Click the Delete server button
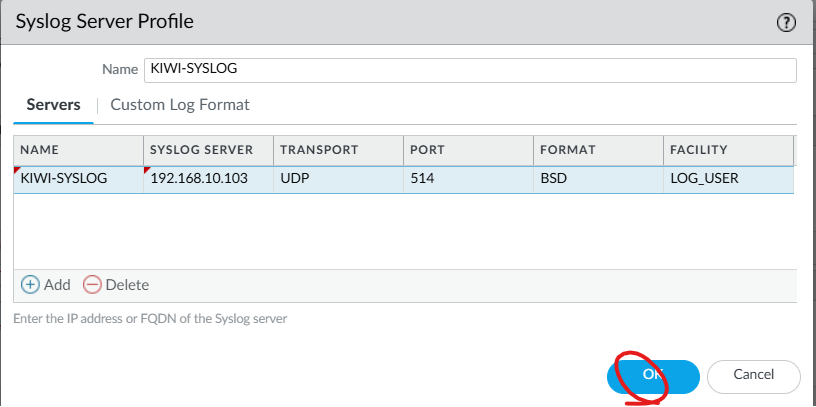 pos(116,285)
